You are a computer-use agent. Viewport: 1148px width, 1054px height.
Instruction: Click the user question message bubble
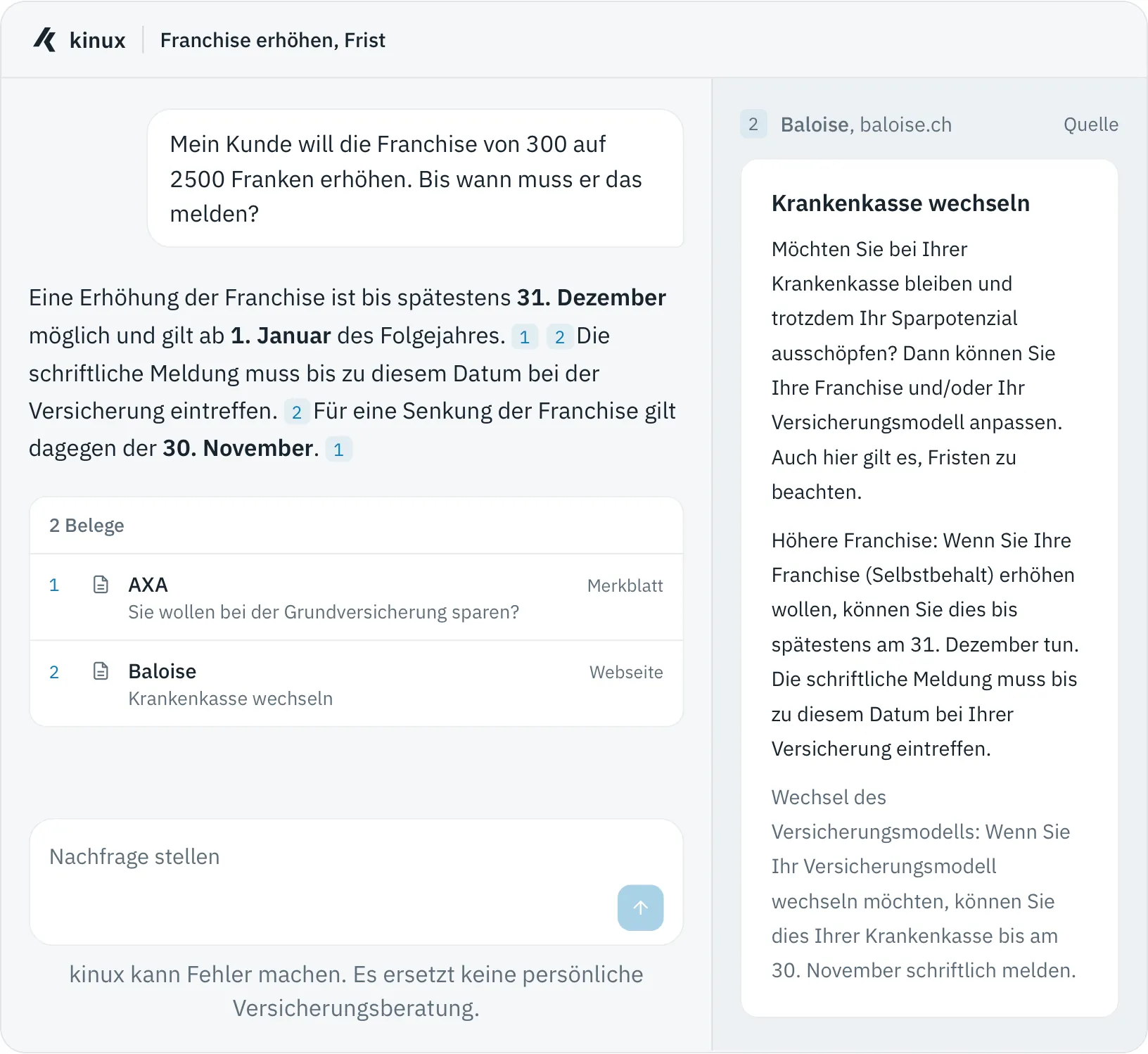click(x=415, y=178)
